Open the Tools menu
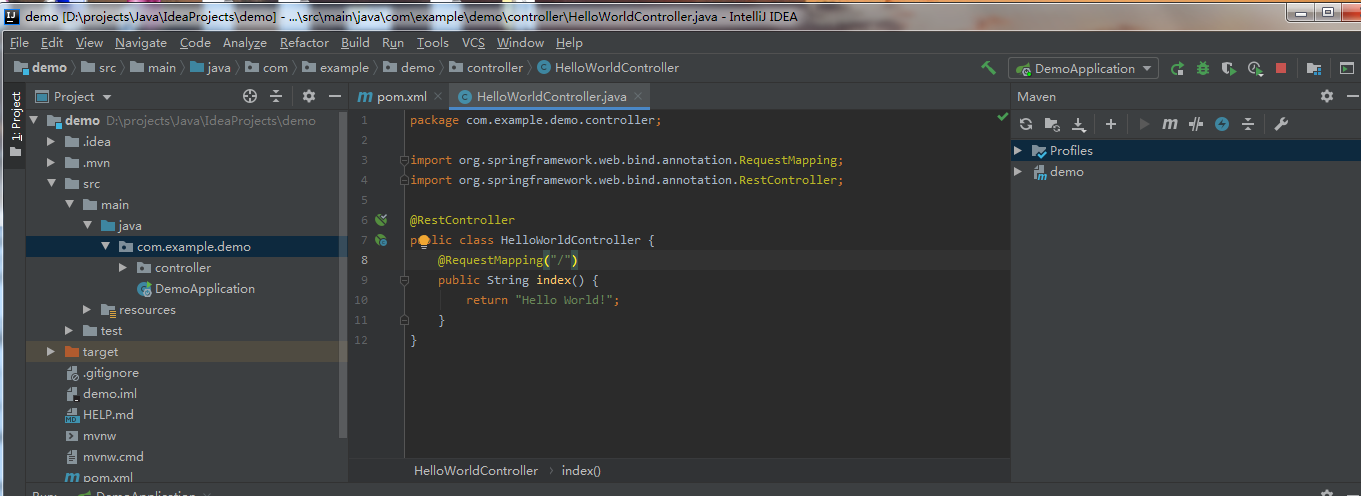 coord(433,42)
